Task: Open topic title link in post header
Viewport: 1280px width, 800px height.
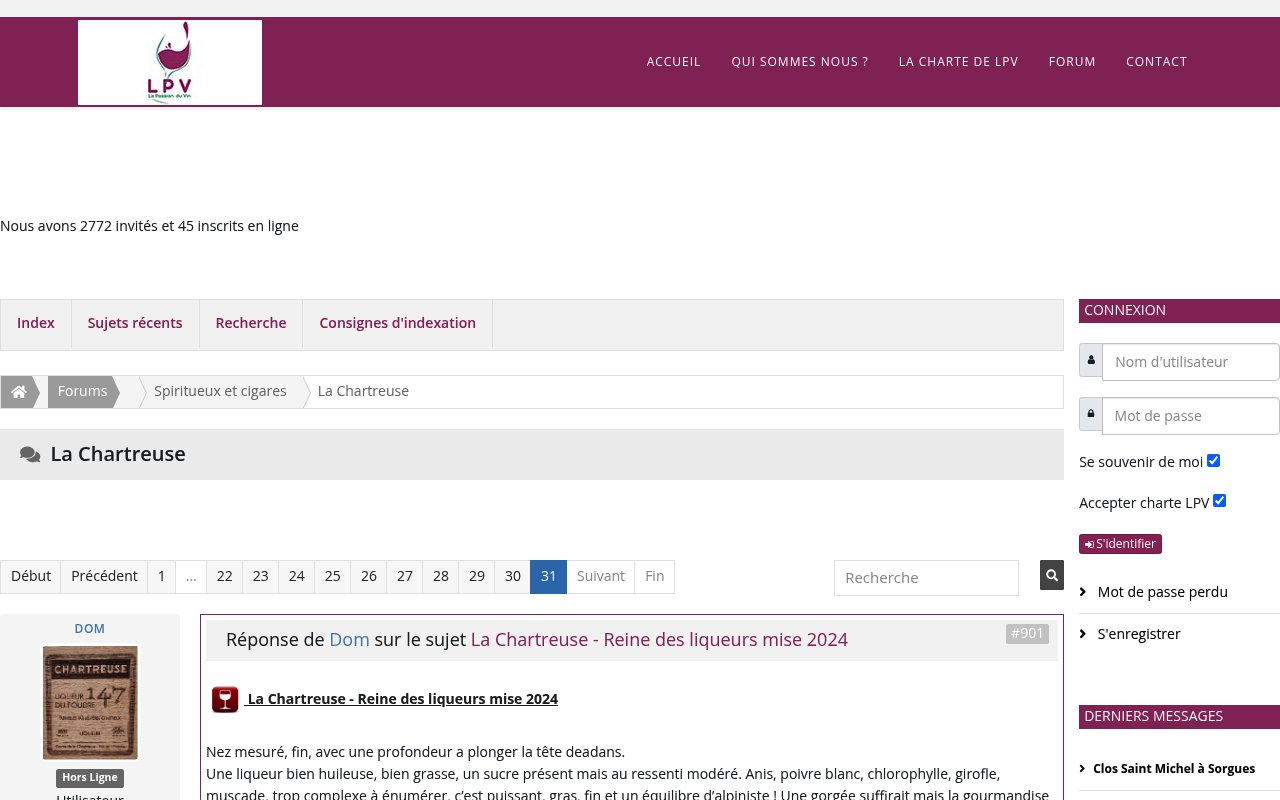Action: 659,640
